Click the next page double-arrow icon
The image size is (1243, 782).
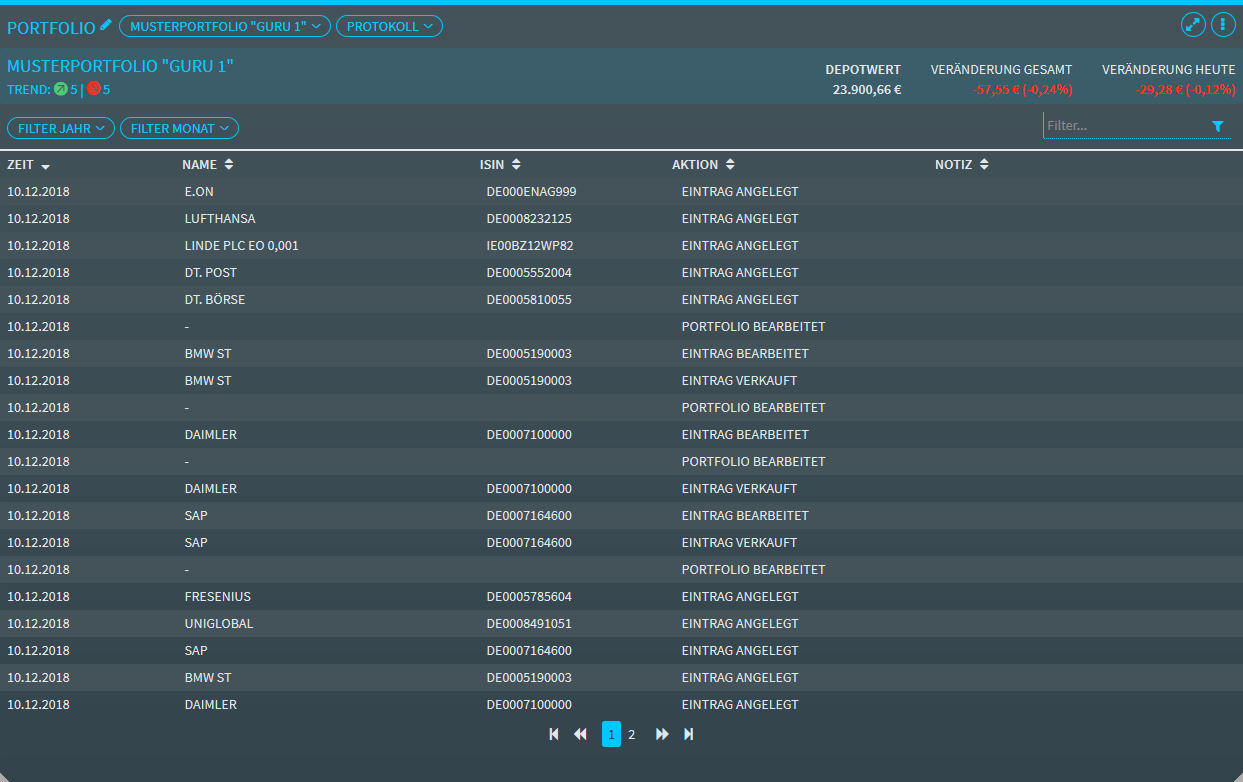[x=662, y=734]
